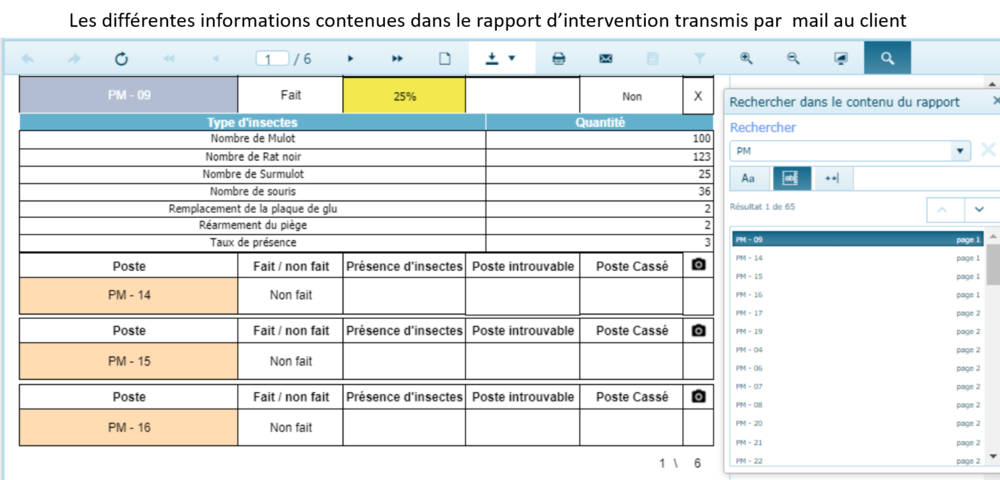Toggle match case Aa option
The width and height of the screenshot is (1000, 480).
tap(748, 178)
